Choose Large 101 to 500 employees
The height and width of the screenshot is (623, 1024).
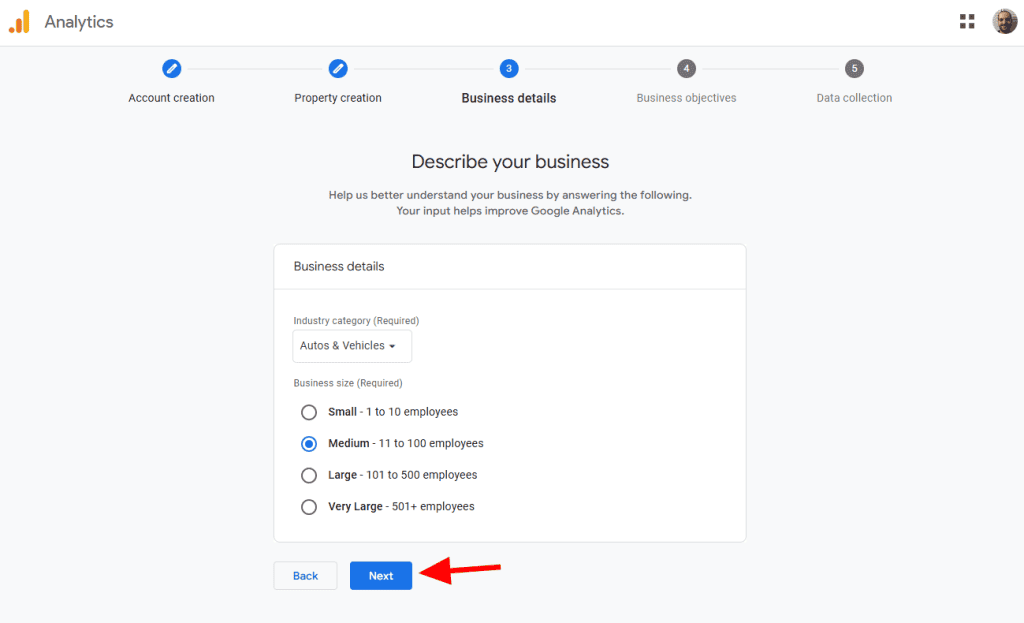click(x=309, y=475)
